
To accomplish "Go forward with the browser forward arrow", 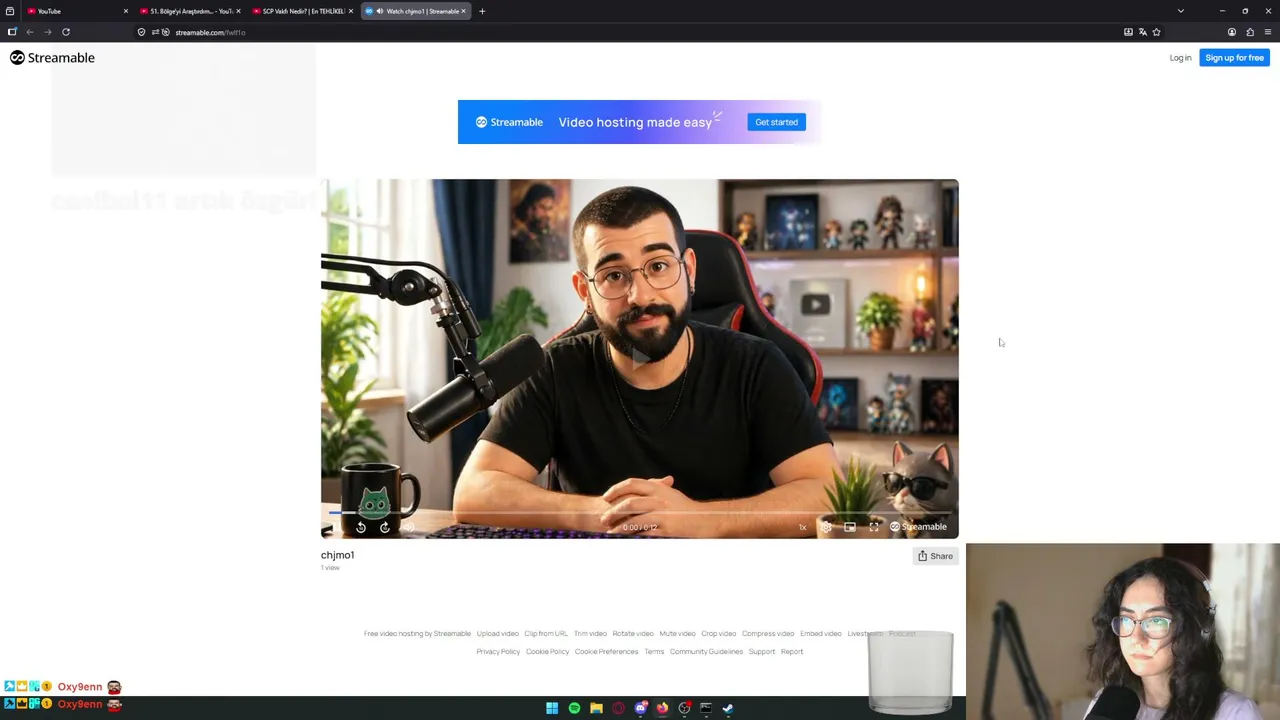I will click(x=47, y=32).
